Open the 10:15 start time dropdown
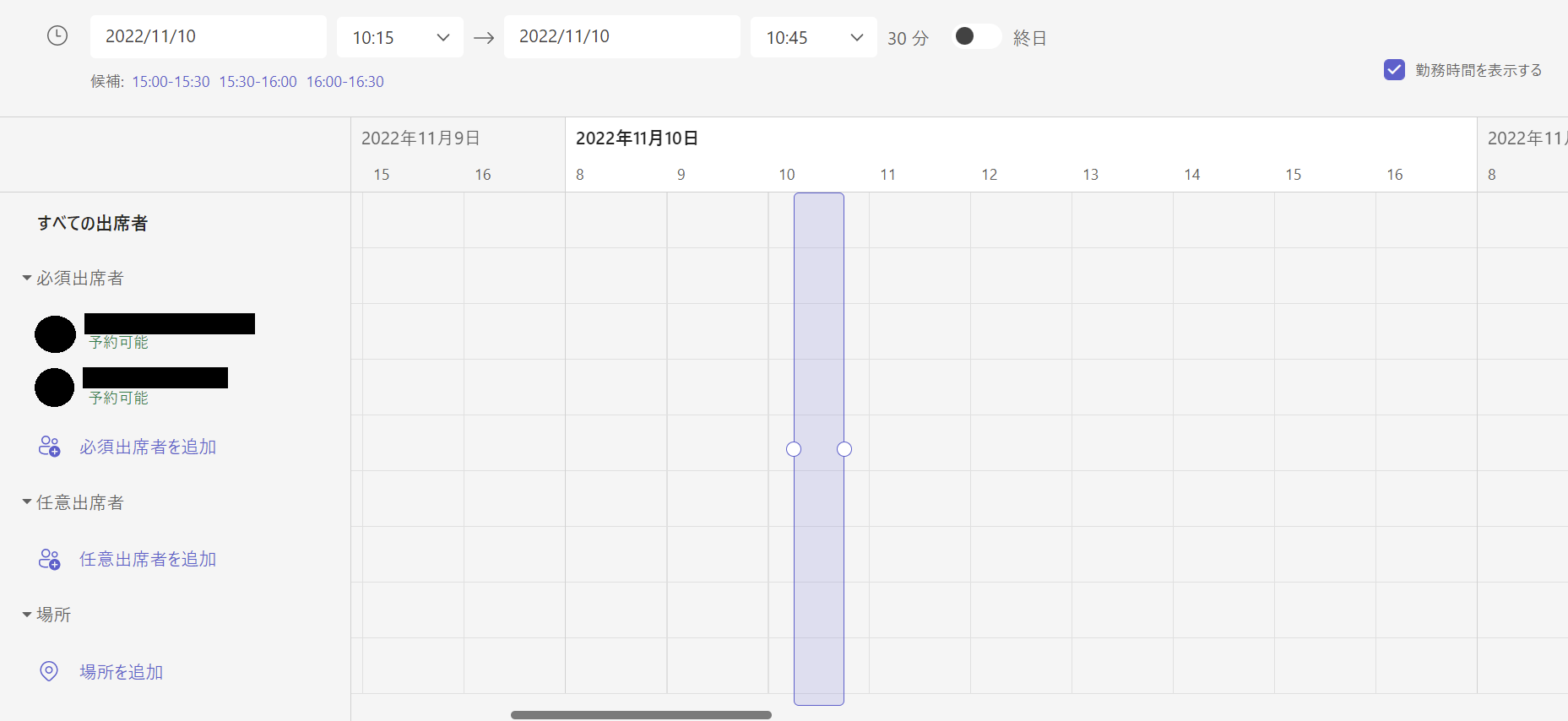Viewport: 1568px width, 721px height. coord(400,37)
